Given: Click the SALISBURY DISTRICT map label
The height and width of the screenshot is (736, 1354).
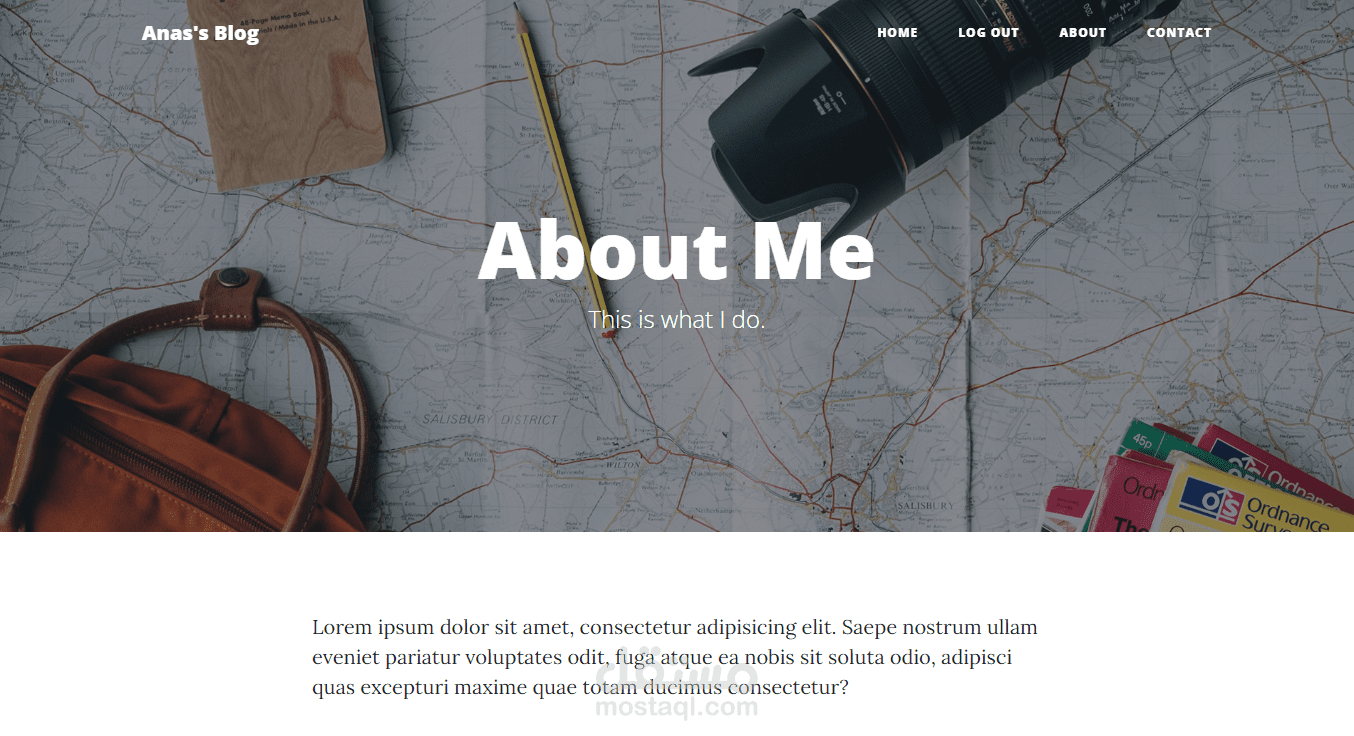Looking at the screenshot, I should point(489,419).
